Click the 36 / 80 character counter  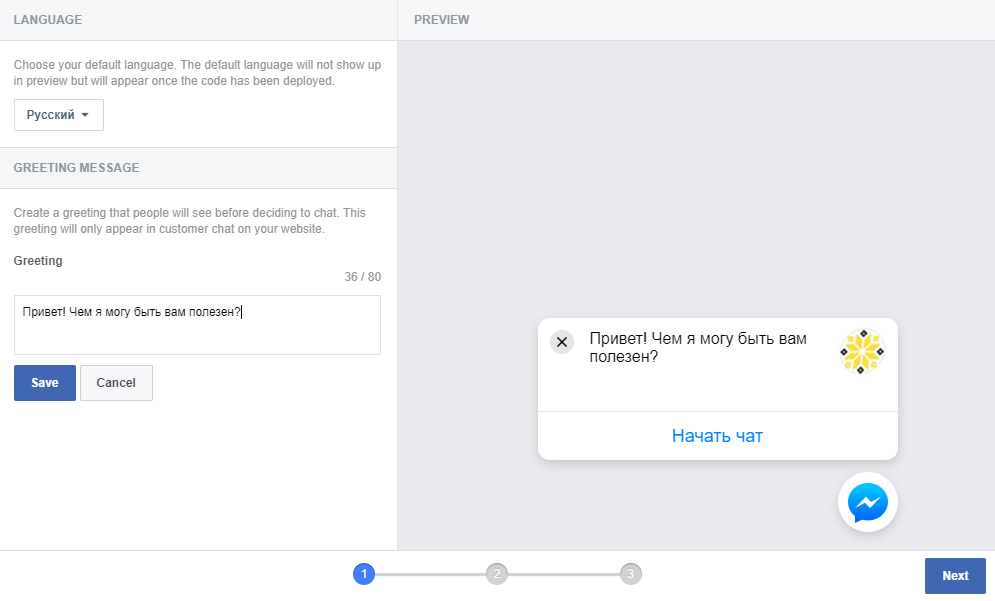click(x=362, y=277)
